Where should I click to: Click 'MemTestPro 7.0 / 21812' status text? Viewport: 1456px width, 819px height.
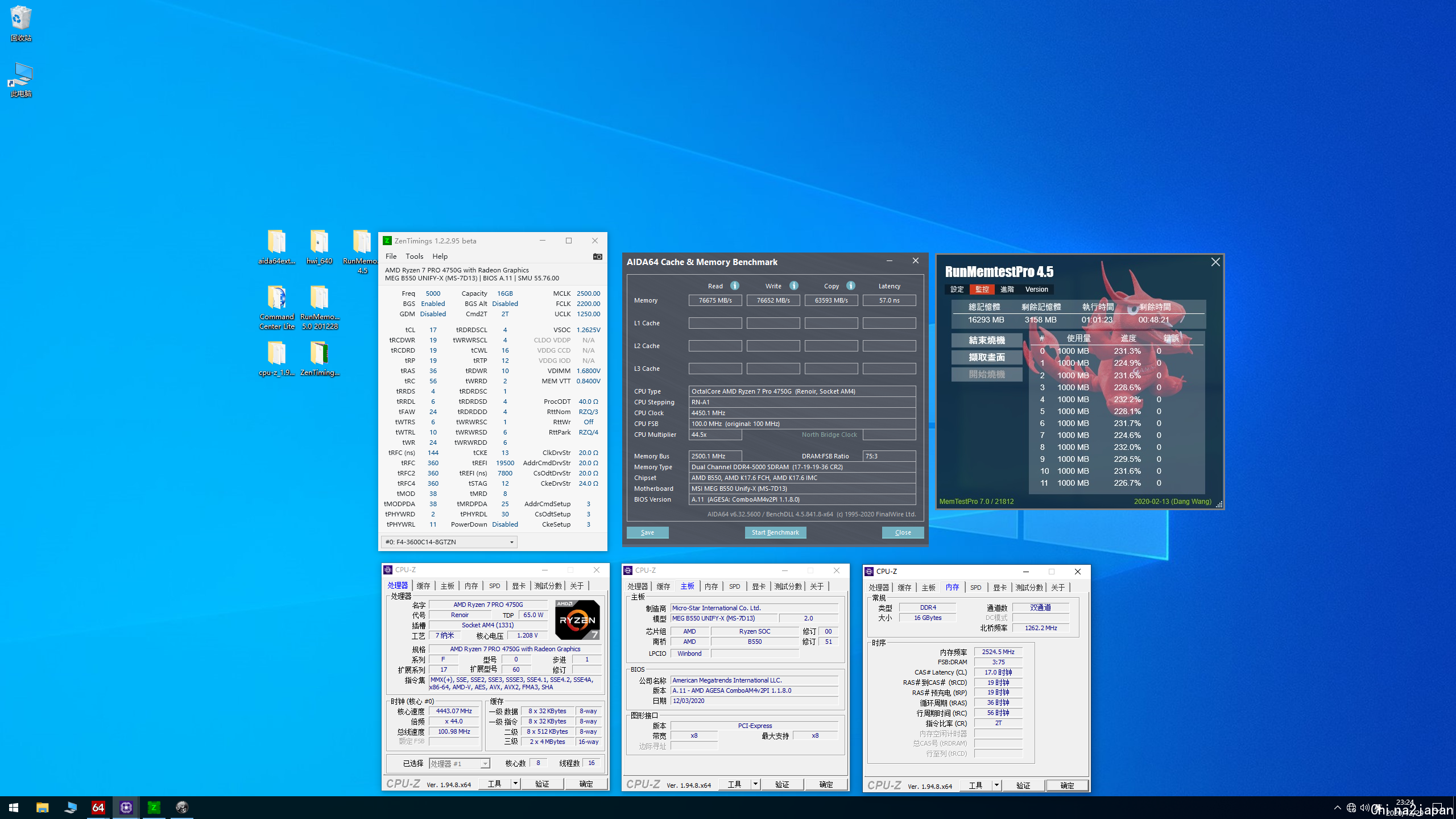[x=976, y=502]
